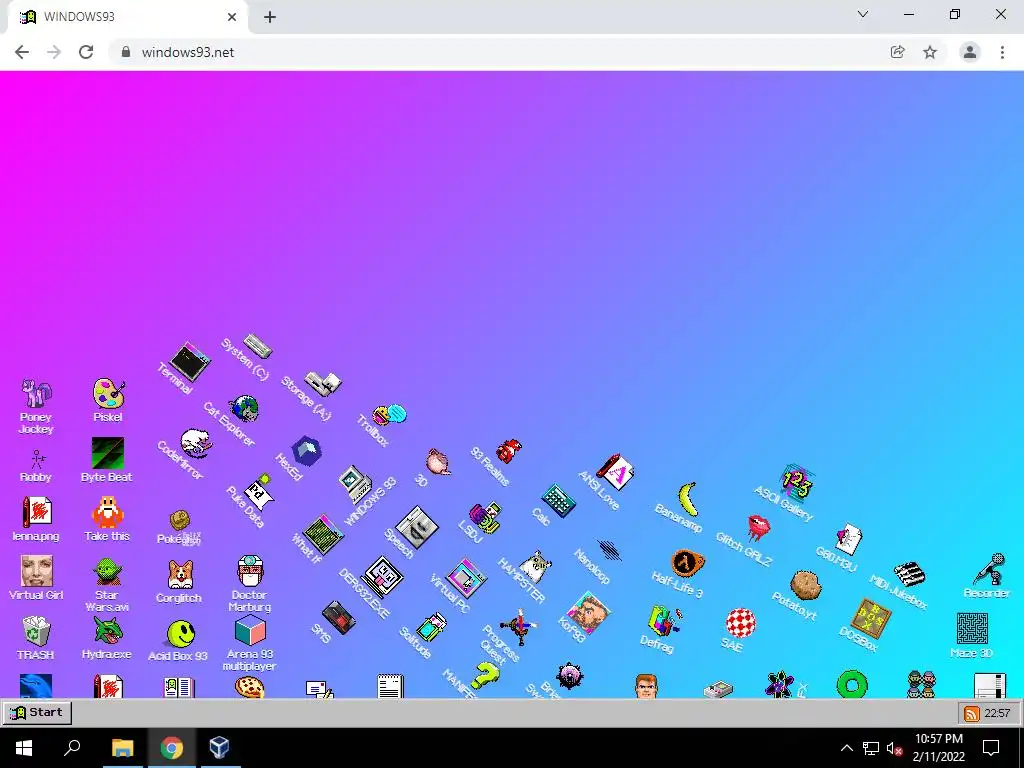Launch the Hydra.exe icon
The width and height of the screenshot is (1024, 768).
pyautogui.click(x=108, y=631)
